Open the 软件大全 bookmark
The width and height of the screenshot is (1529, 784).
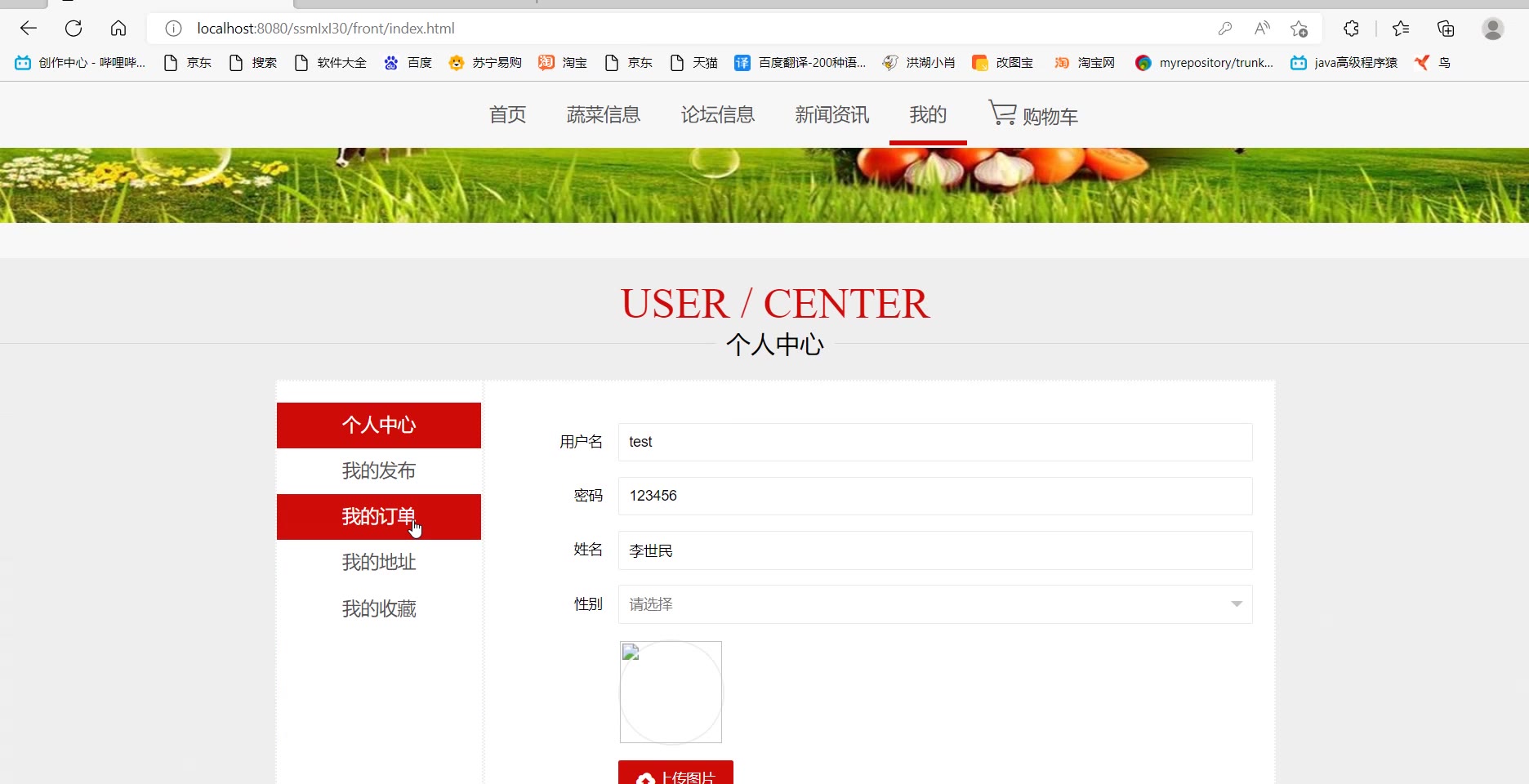point(331,63)
